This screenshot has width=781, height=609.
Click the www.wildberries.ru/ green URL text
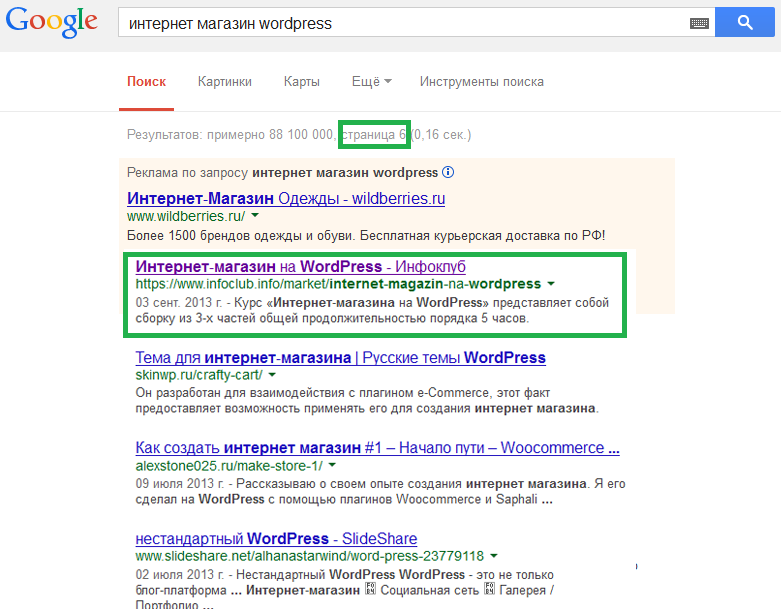coord(186,216)
